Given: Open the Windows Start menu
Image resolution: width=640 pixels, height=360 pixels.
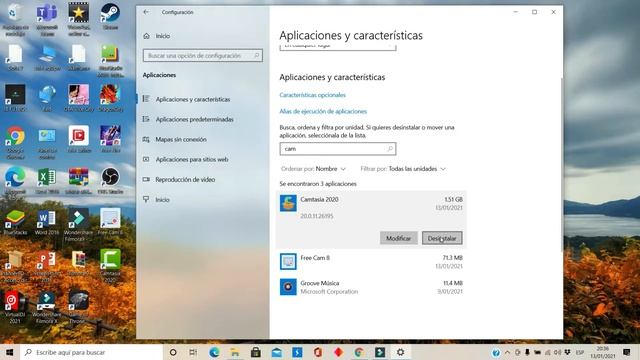Looking at the screenshot, I should tap(10, 352).
